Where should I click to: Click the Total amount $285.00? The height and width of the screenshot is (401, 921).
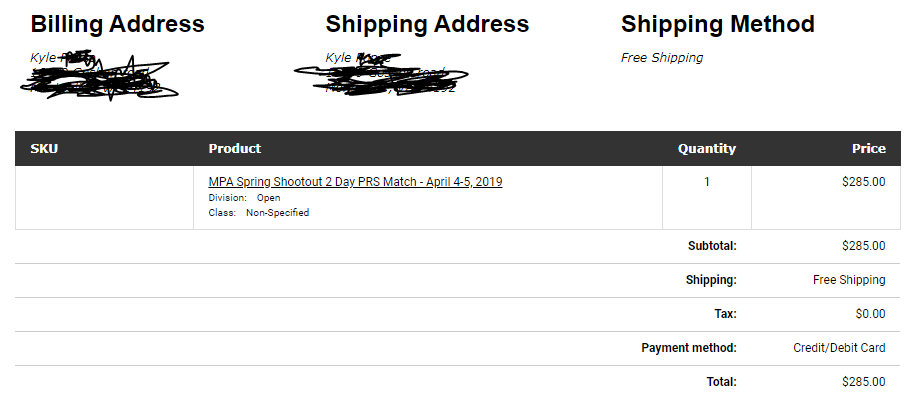tap(863, 382)
